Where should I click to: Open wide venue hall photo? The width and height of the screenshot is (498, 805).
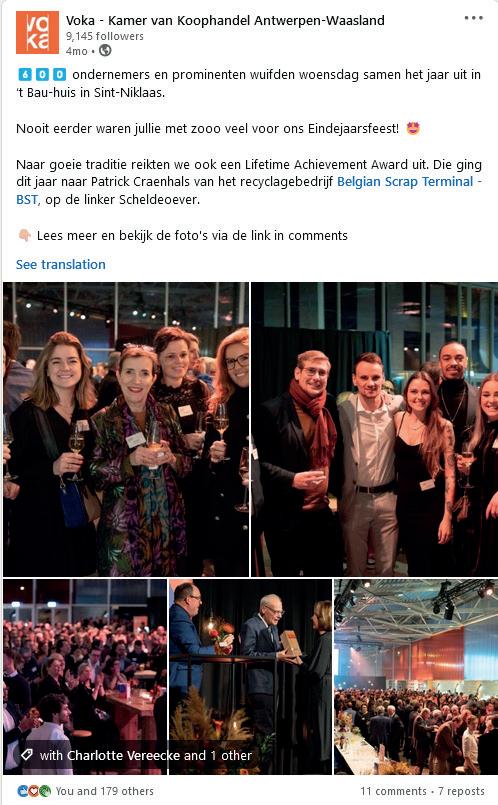(416, 677)
